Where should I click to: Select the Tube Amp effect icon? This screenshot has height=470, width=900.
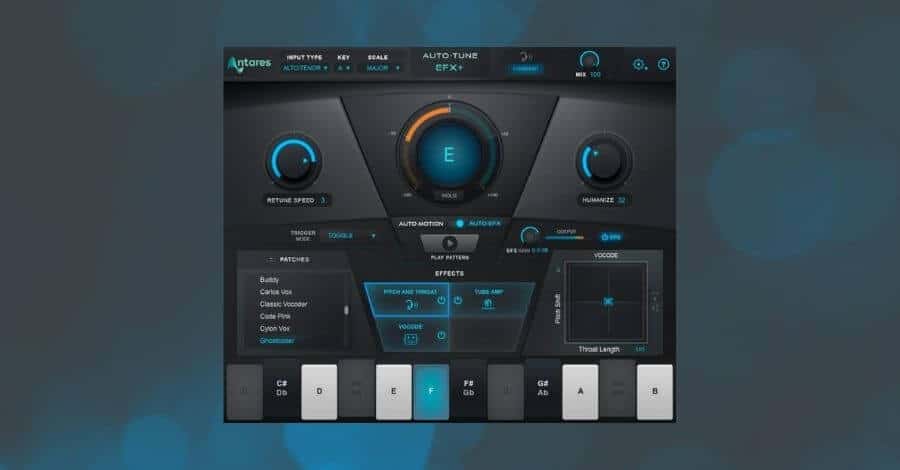coord(488,304)
